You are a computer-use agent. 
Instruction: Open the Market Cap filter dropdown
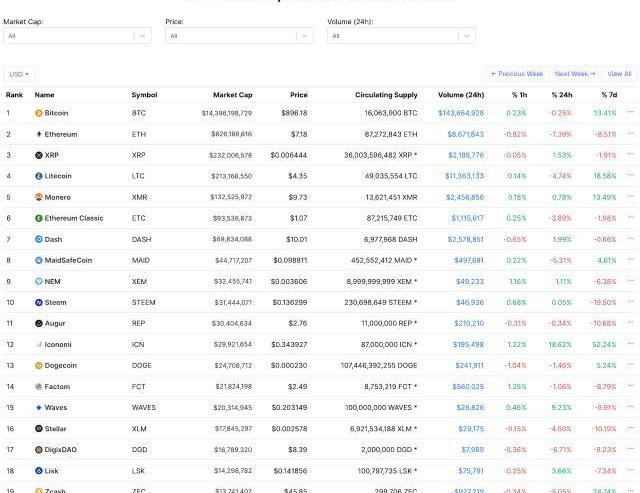[78, 36]
